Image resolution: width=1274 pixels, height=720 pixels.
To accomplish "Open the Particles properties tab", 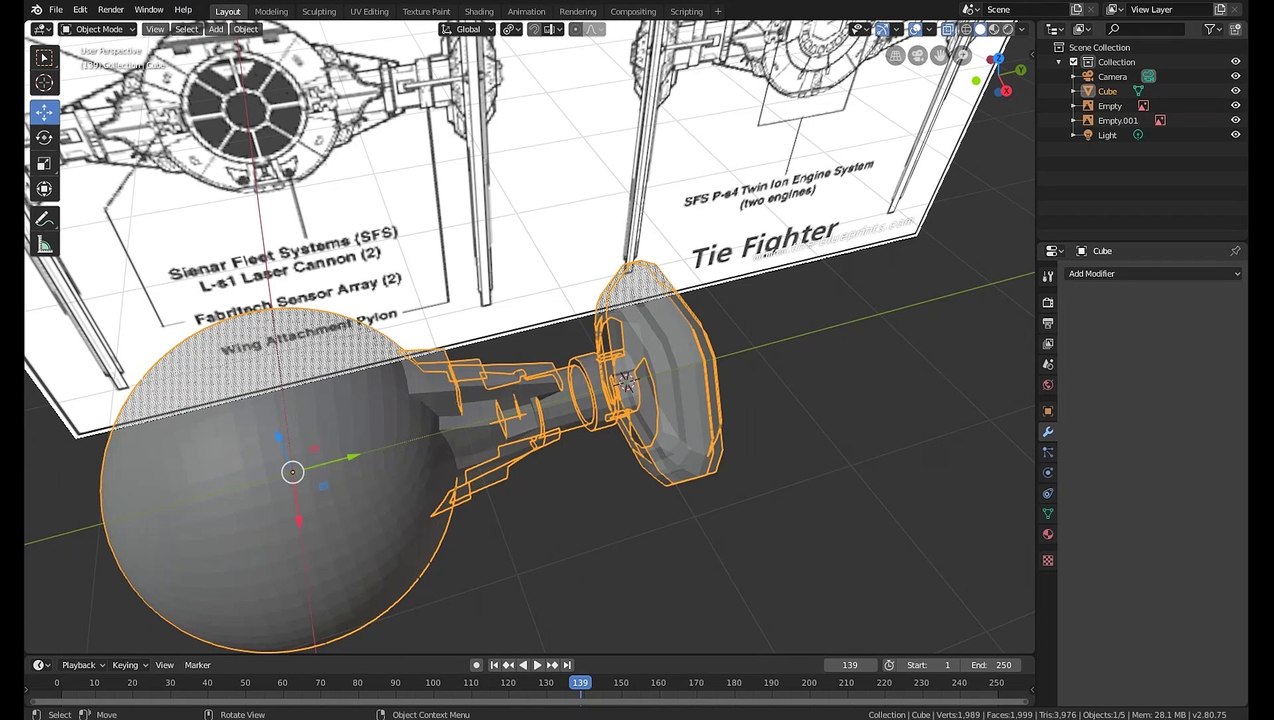I will (1048, 452).
